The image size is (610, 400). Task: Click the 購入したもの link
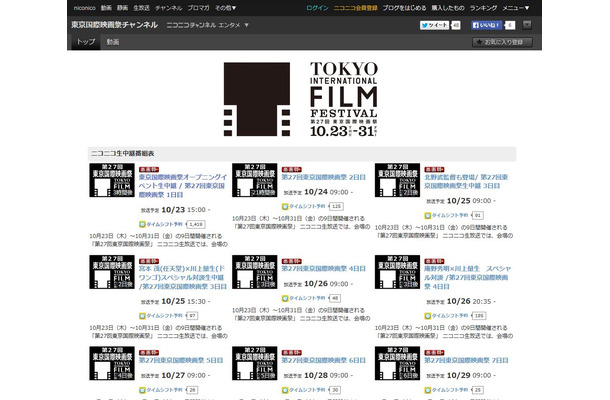pyautogui.click(x=448, y=8)
